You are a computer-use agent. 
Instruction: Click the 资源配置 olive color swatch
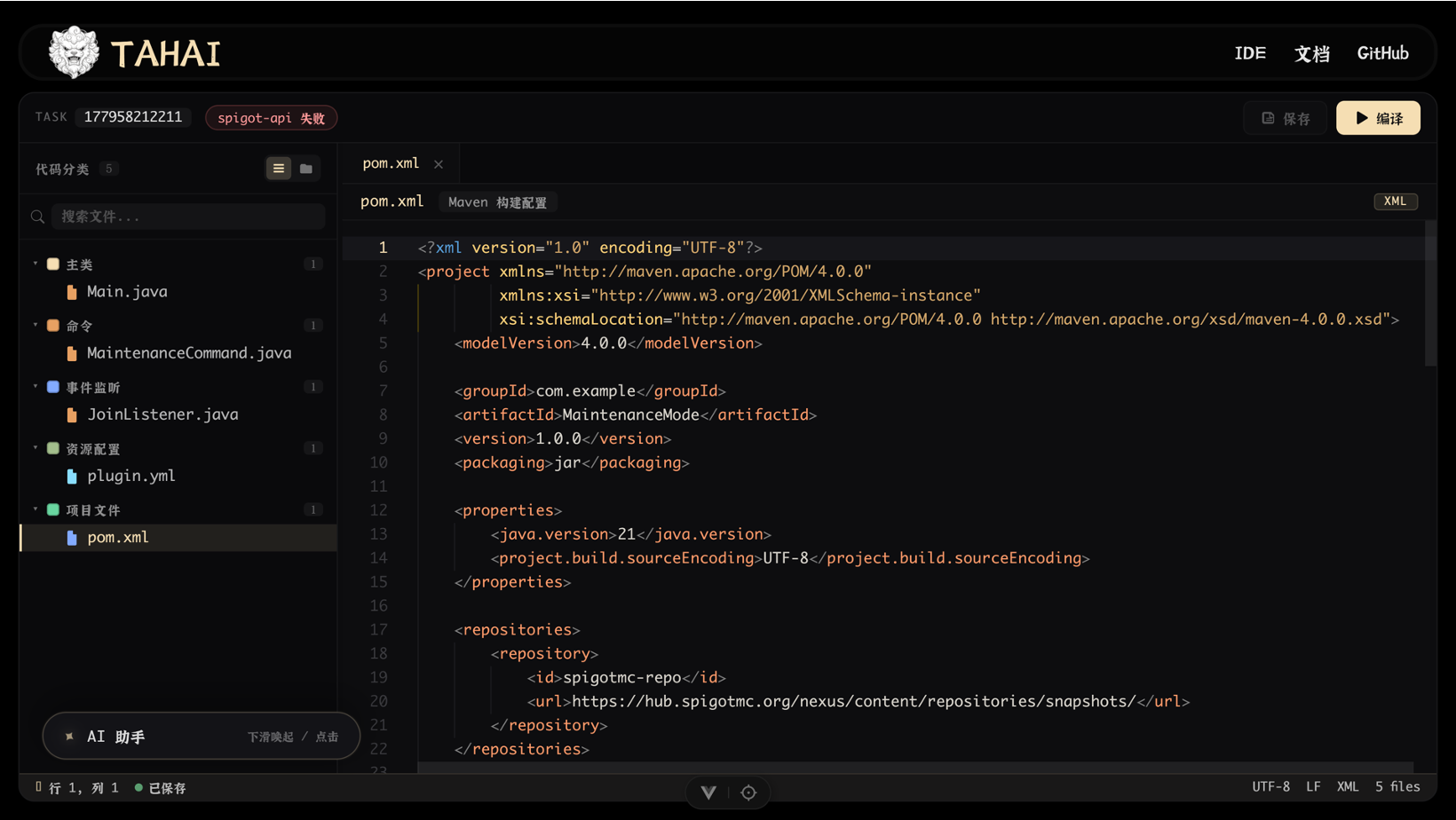tap(53, 448)
